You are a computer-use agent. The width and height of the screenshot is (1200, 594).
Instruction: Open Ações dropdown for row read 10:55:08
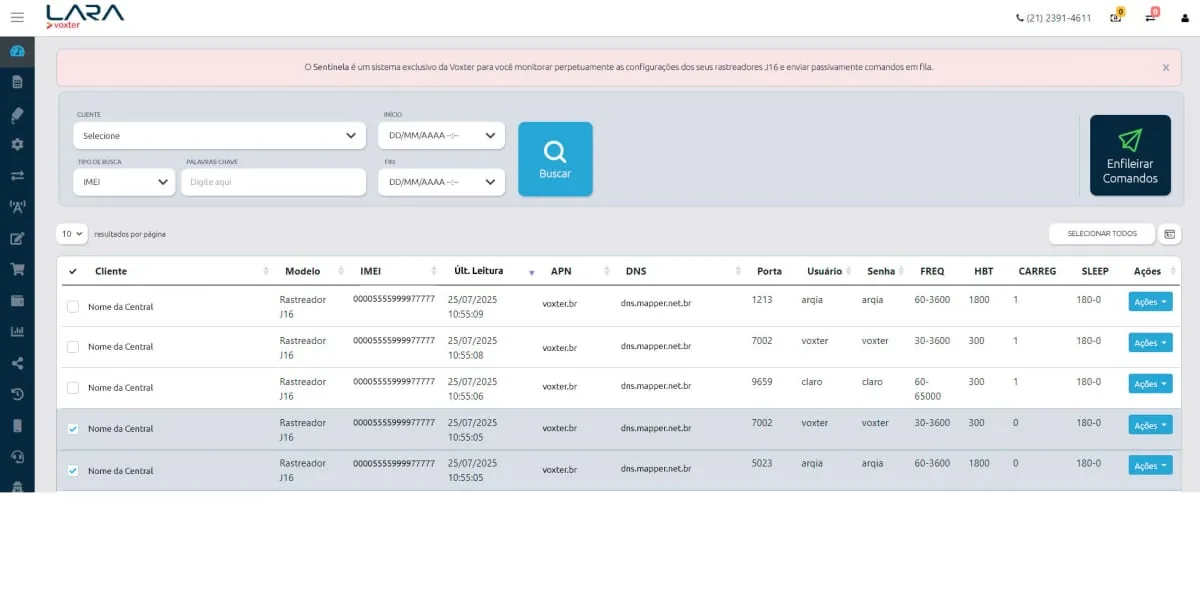[1150, 343]
